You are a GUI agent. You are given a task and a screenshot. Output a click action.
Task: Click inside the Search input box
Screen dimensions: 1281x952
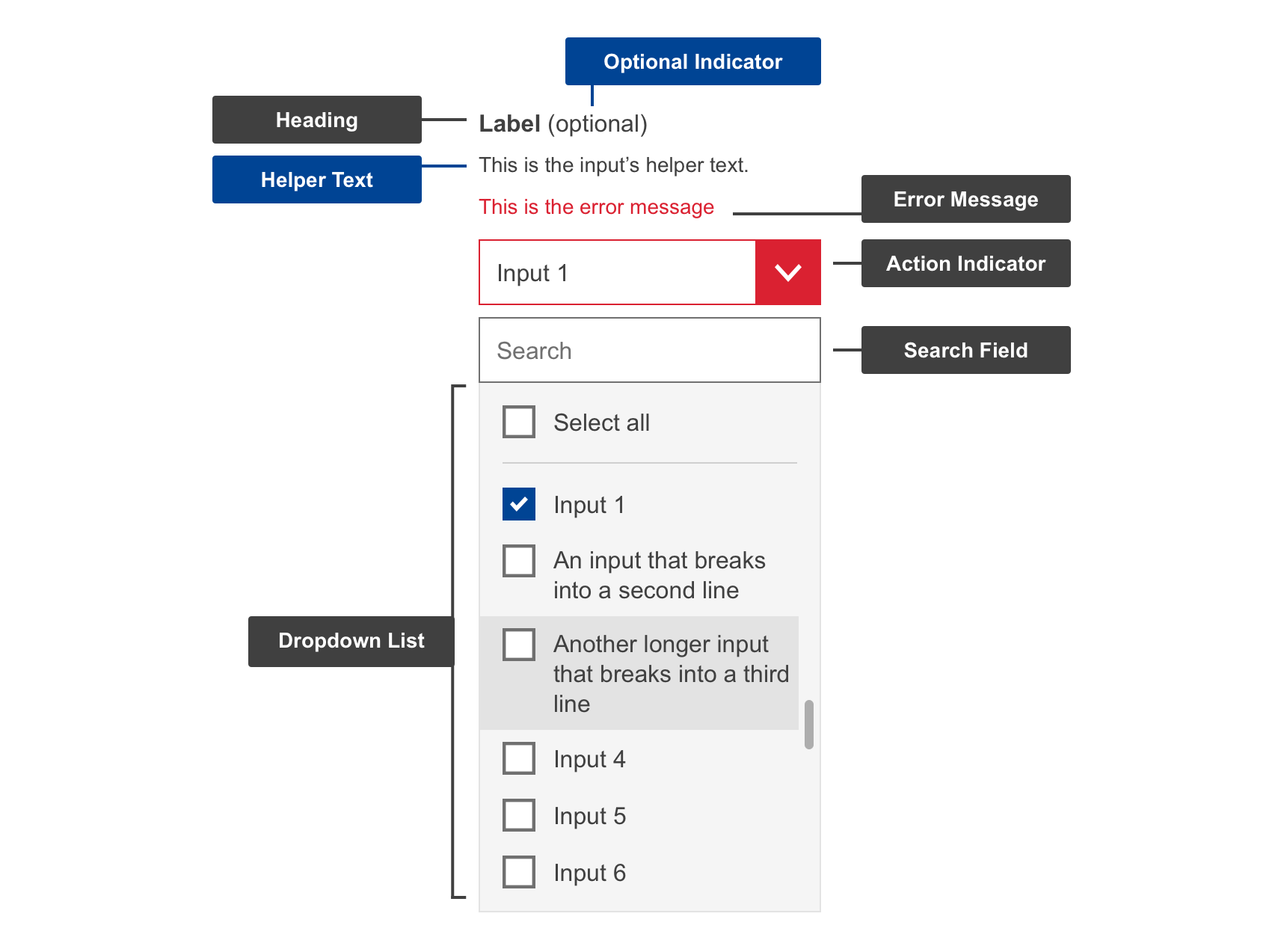[x=649, y=350]
